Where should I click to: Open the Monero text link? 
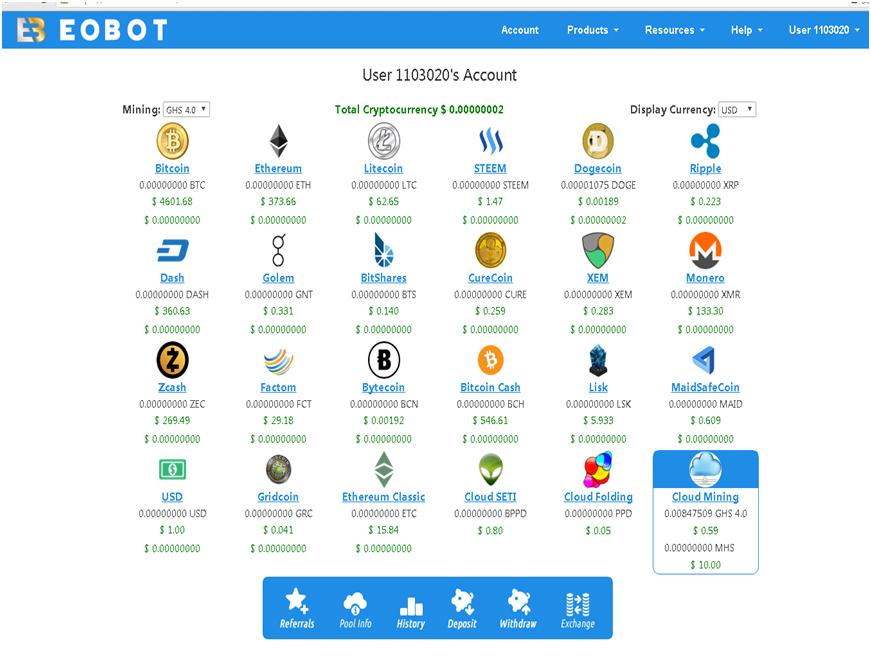pos(705,278)
